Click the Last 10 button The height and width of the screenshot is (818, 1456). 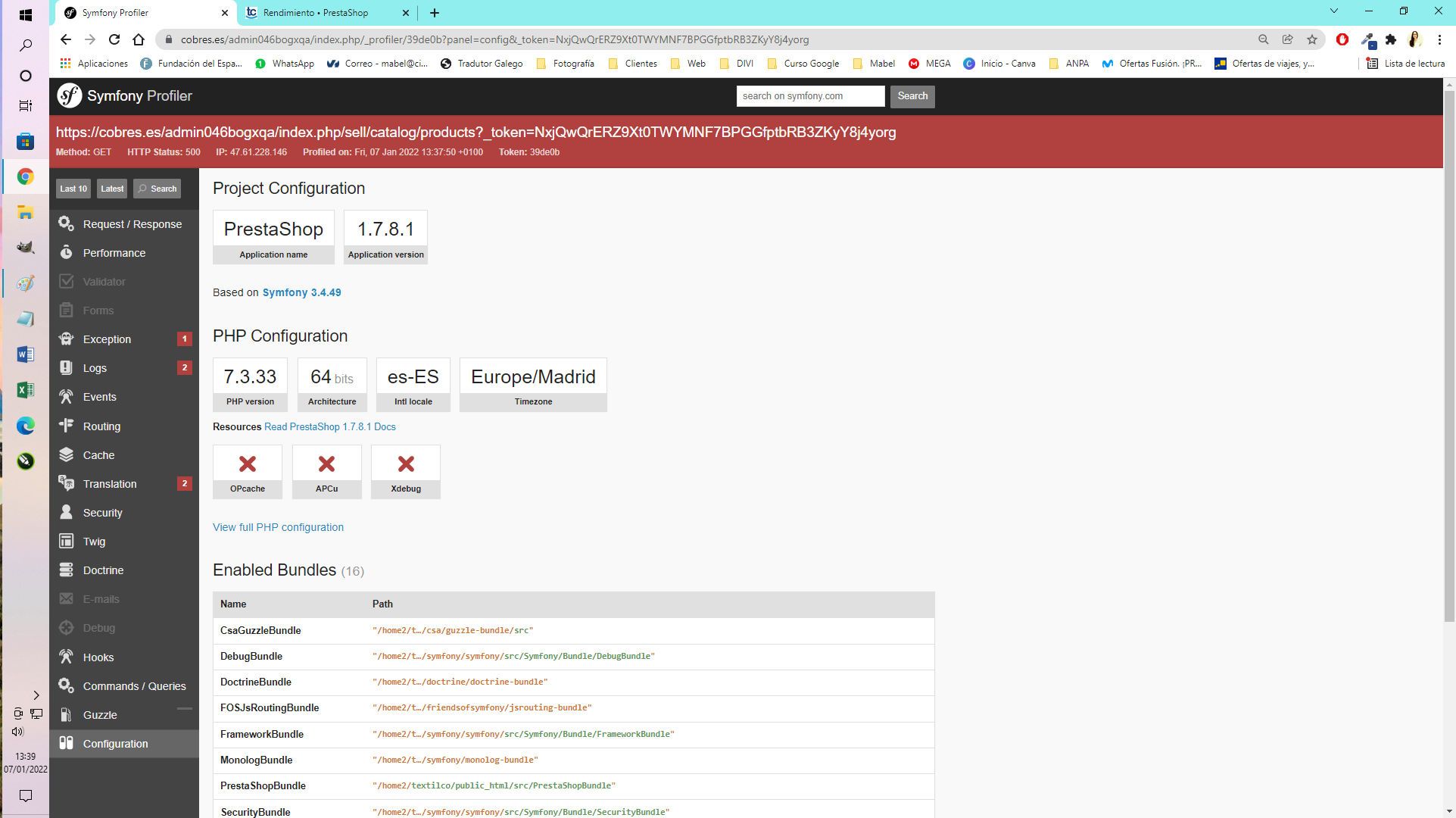[x=73, y=189]
